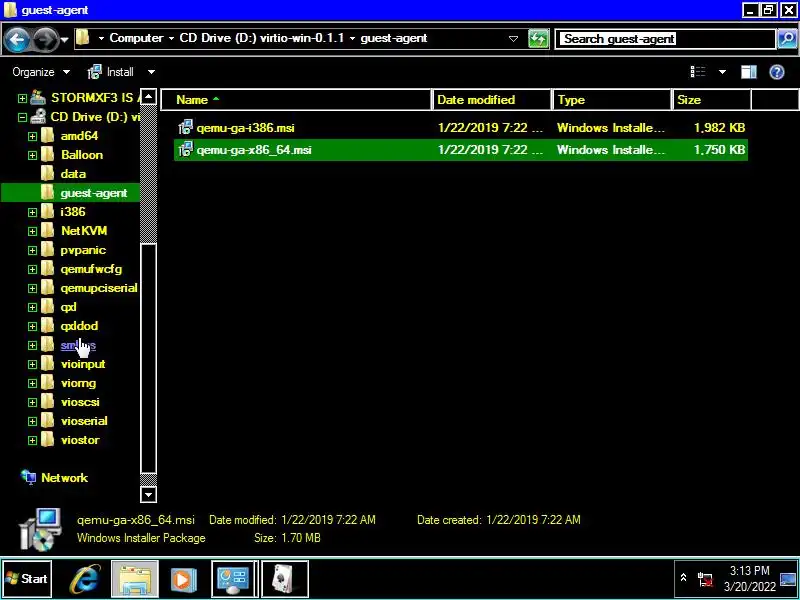
Task: Expand the viorng folder node
Action: pyautogui.click(x=32, y=384)
